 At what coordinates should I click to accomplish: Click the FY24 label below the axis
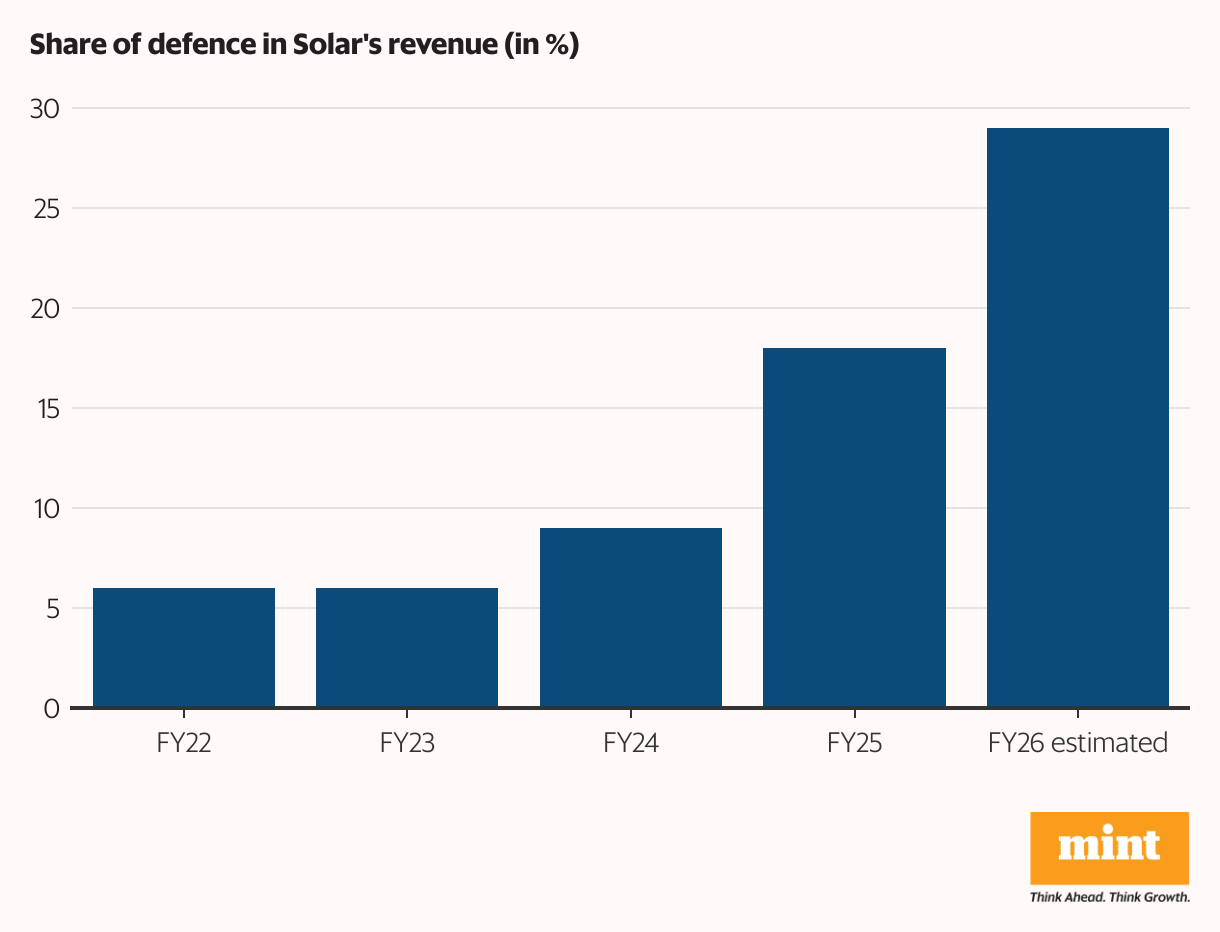(631, 743)
